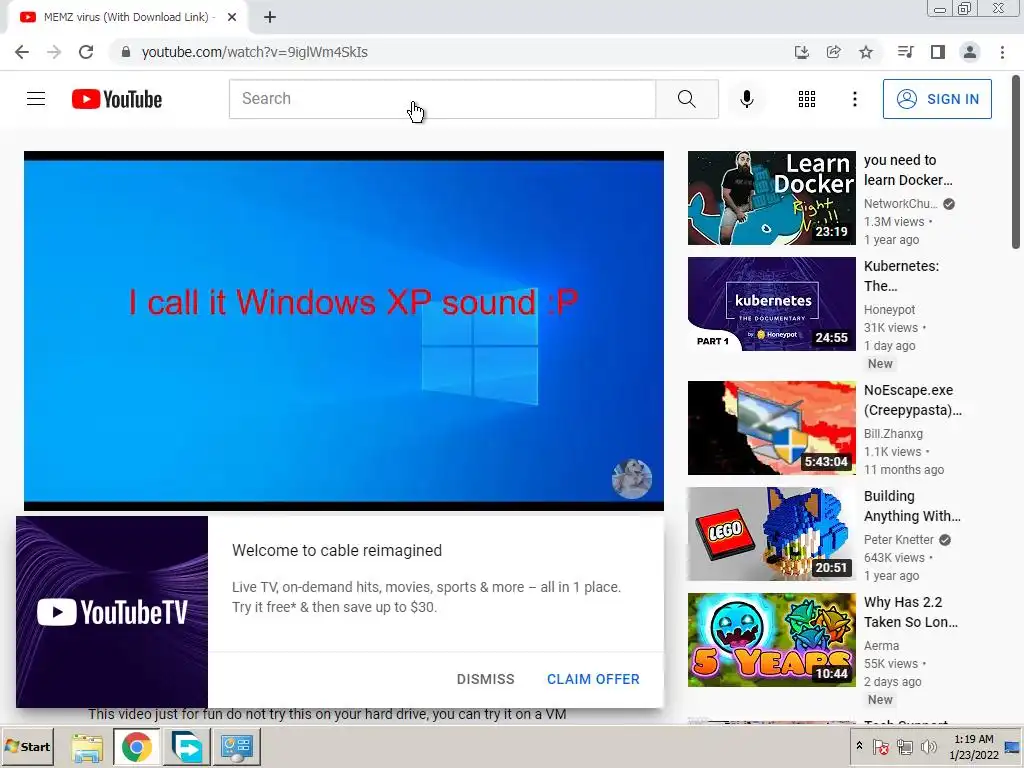The image size is (1024, 768).
Task: Open File Explorer from taskbar
Action: tap(87, 747)
